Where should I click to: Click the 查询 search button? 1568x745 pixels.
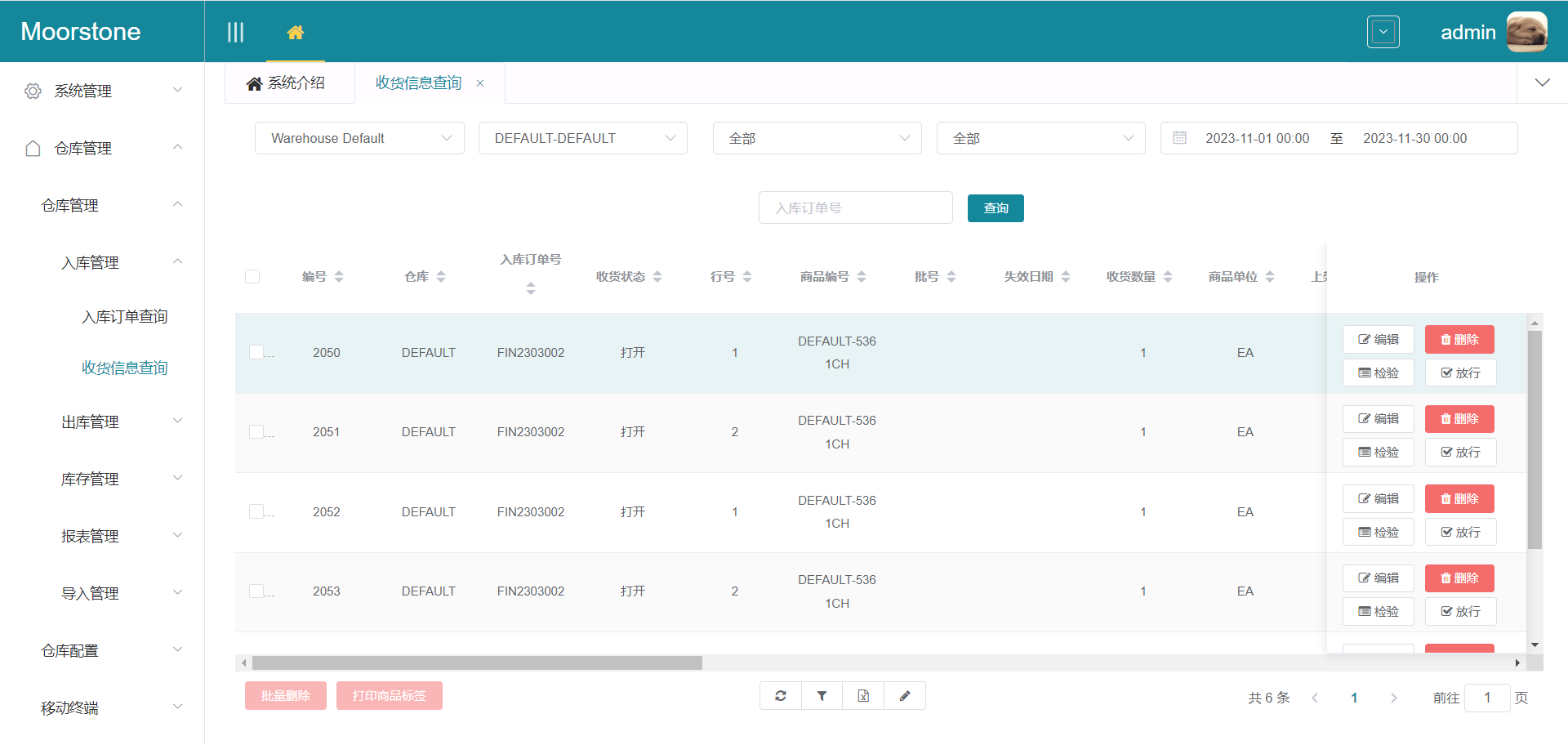point(995,208)
